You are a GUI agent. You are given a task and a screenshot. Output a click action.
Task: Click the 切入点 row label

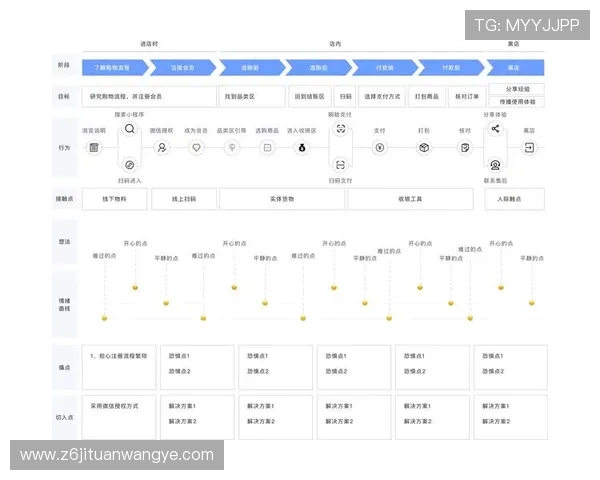pos(64,417)
